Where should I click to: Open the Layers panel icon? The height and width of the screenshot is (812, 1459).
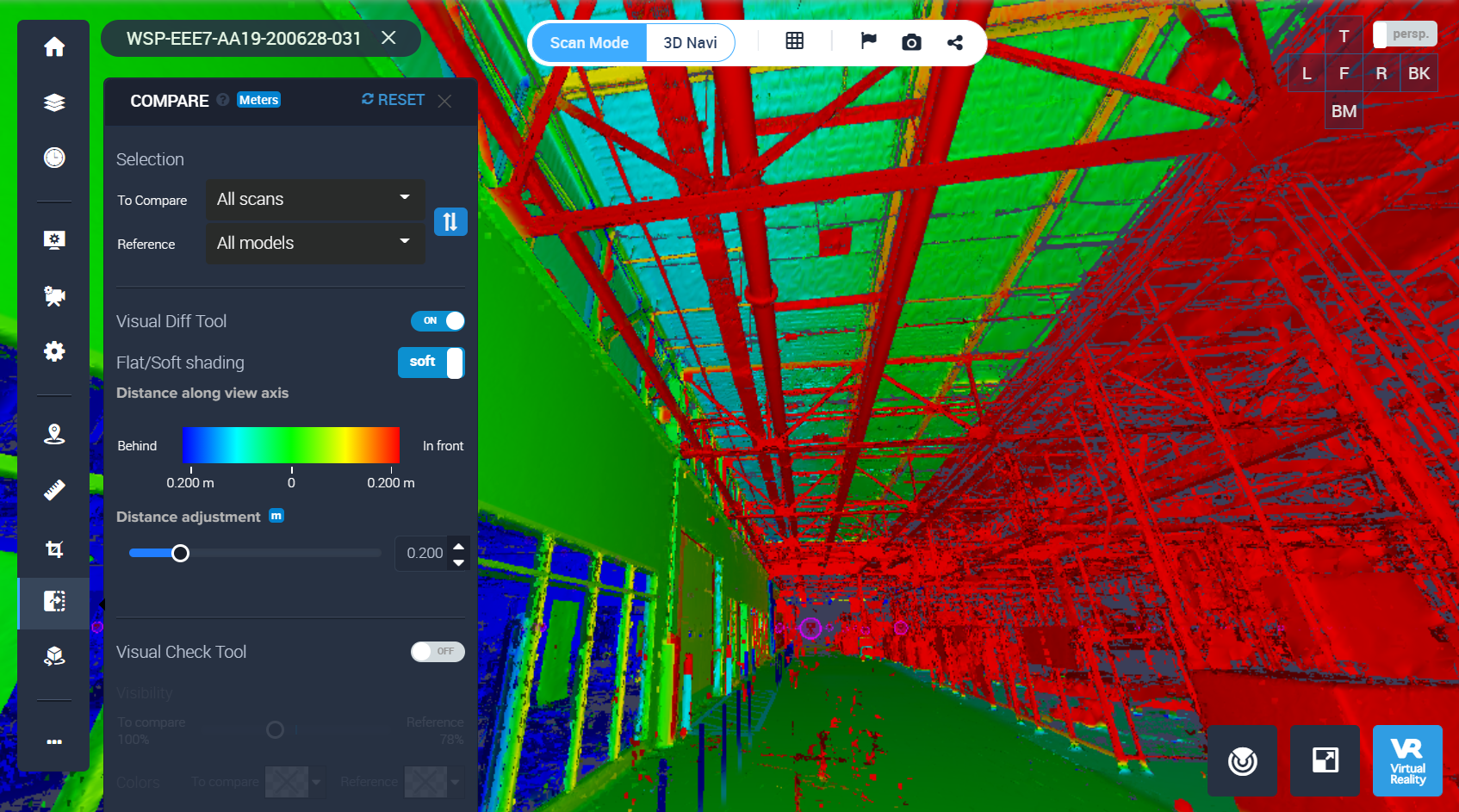coord(54,102)
